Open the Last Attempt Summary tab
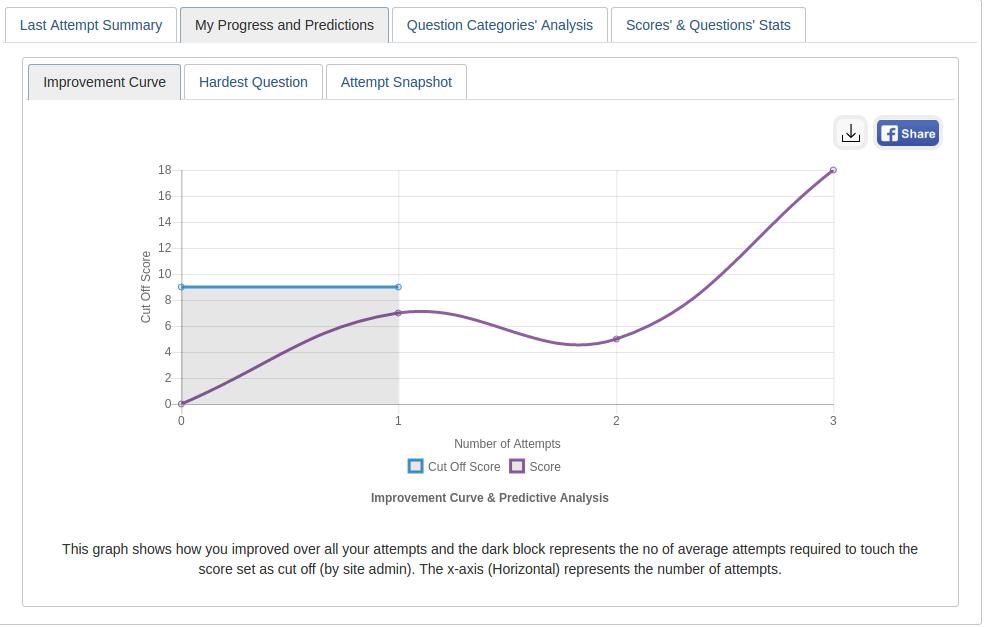Viewport: 984px width, 627px height. (x=91, y=25)
